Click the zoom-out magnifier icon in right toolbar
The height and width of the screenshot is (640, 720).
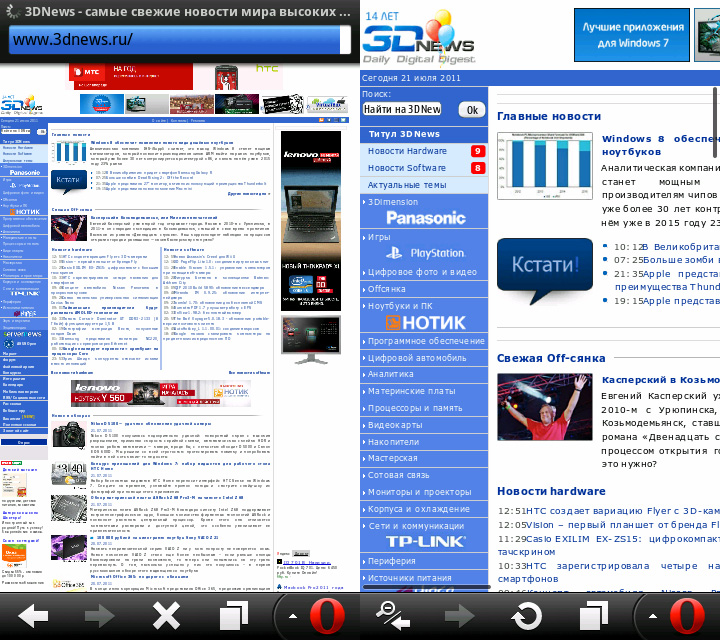point(393,613)
